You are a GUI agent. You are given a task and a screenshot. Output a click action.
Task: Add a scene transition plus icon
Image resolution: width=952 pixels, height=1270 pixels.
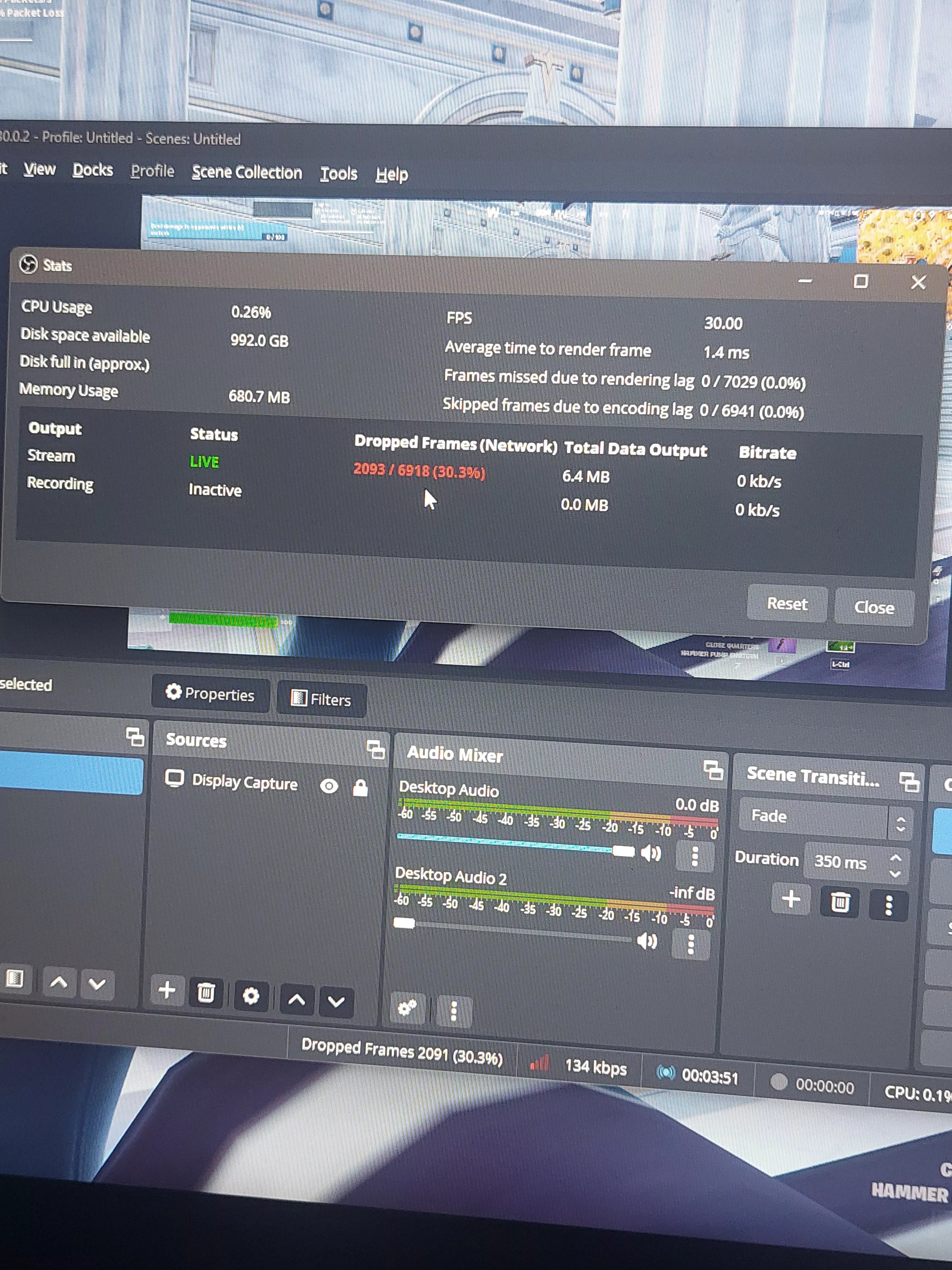(791, 899)
